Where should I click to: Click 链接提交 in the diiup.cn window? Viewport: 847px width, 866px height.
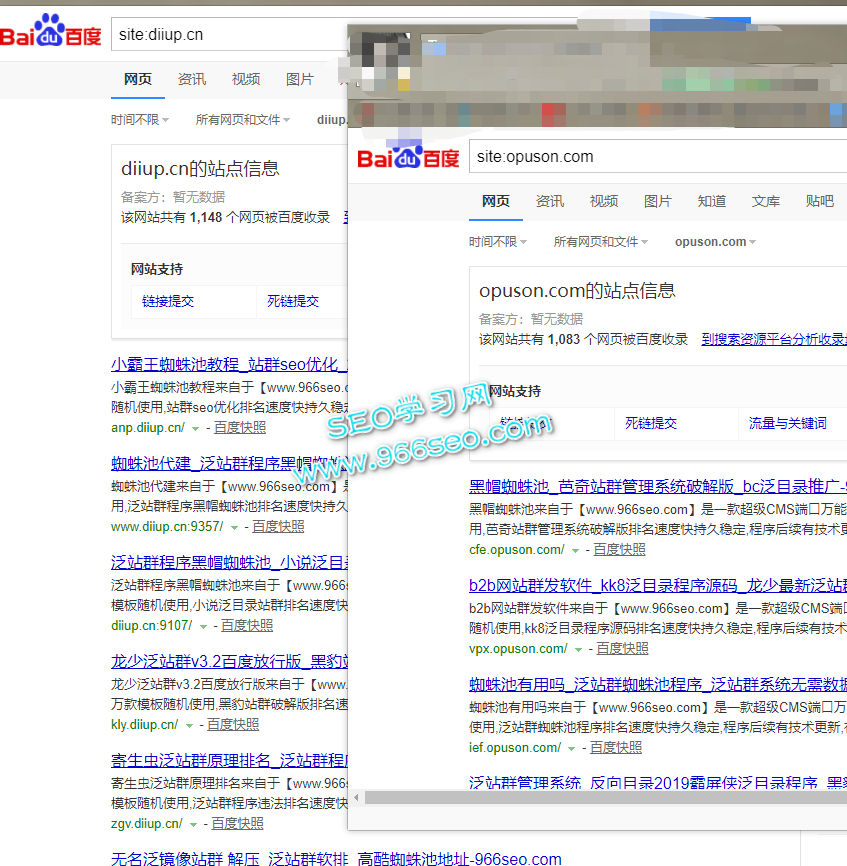(x=168, y=301)
